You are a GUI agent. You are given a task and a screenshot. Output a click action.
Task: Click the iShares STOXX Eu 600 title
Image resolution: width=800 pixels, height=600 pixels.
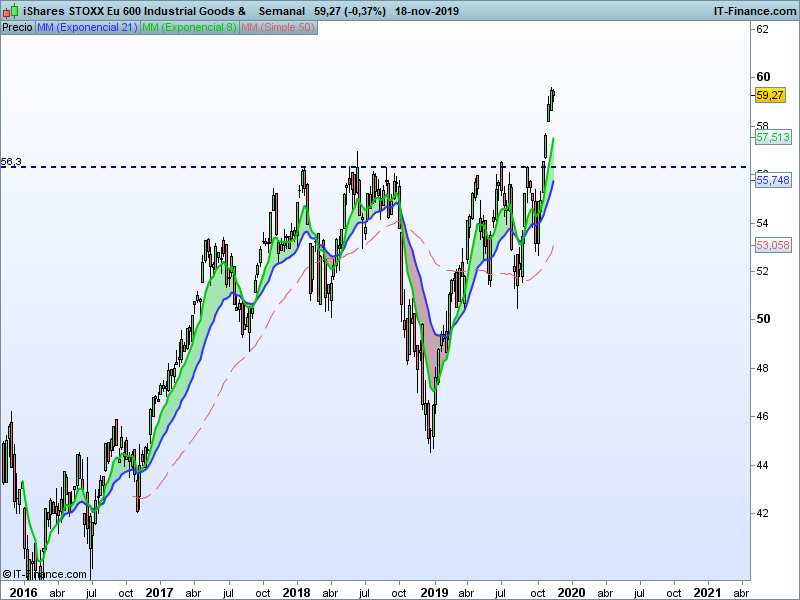134,11
